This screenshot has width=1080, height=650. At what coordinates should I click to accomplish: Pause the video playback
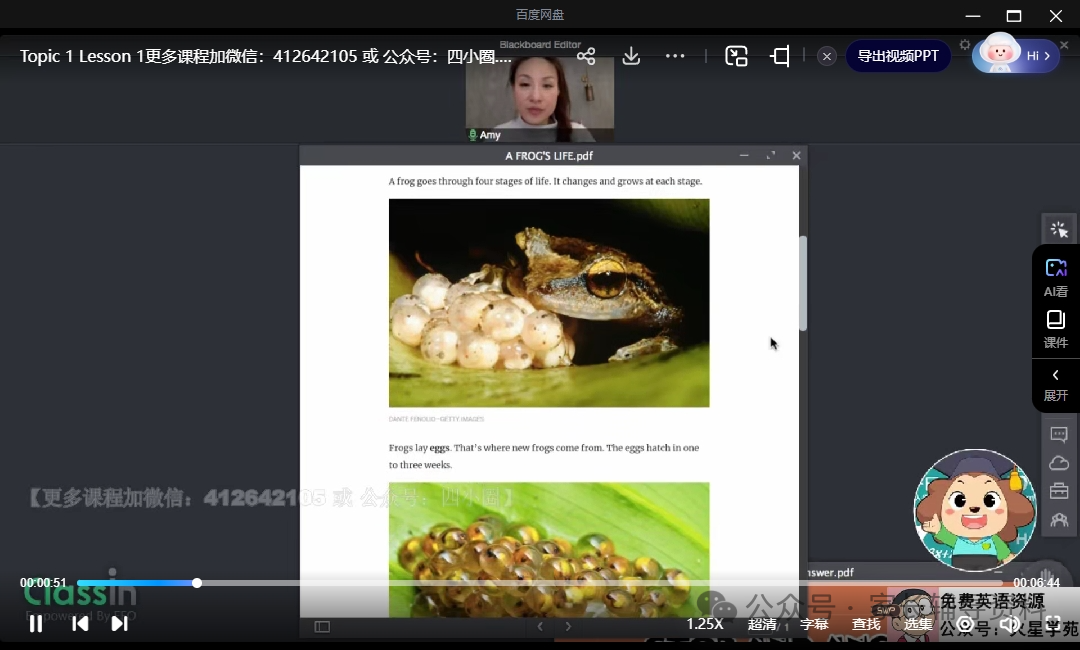(x=36, y=624)
